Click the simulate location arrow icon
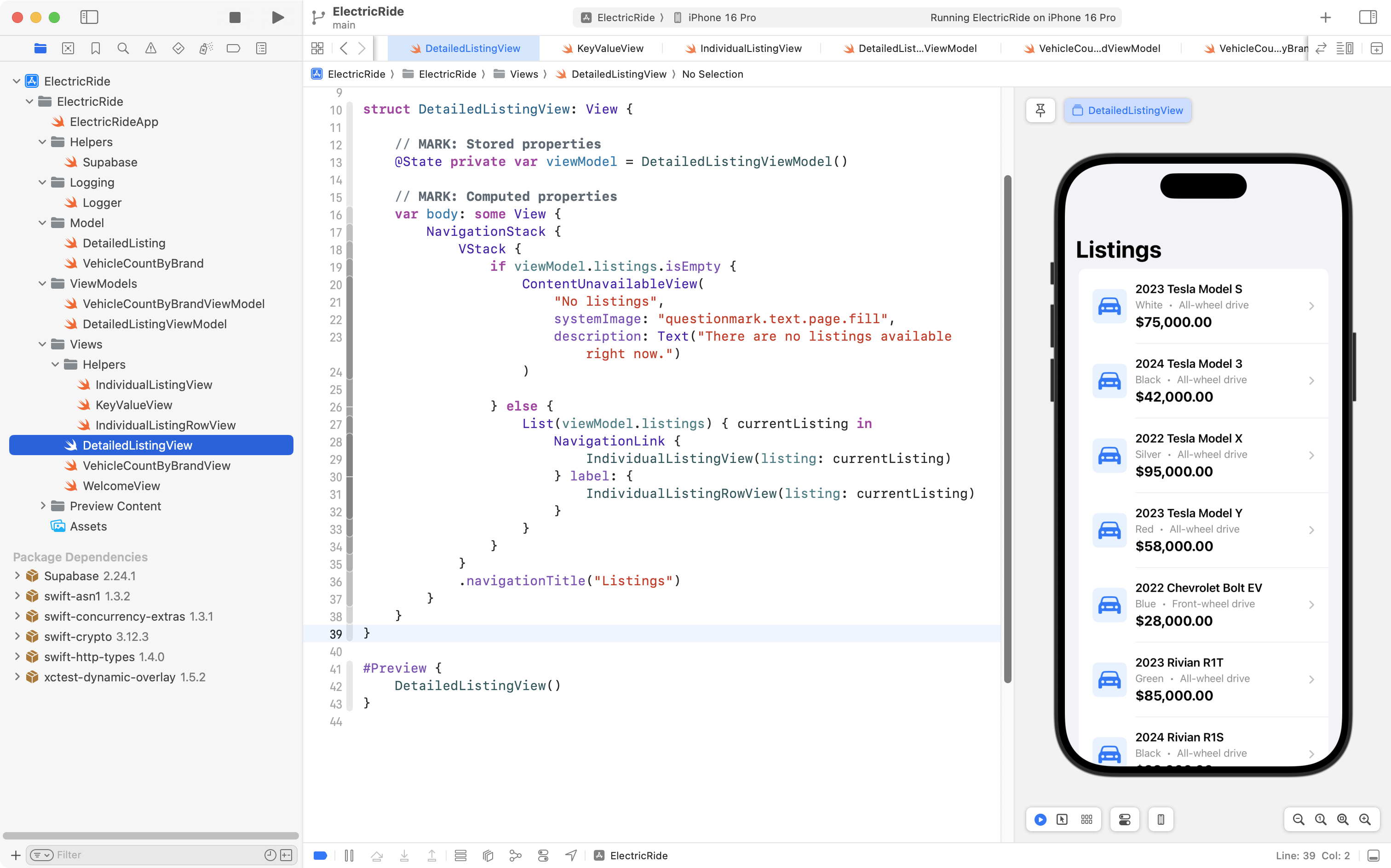The image size is (1391, 868). pos(570,856)
